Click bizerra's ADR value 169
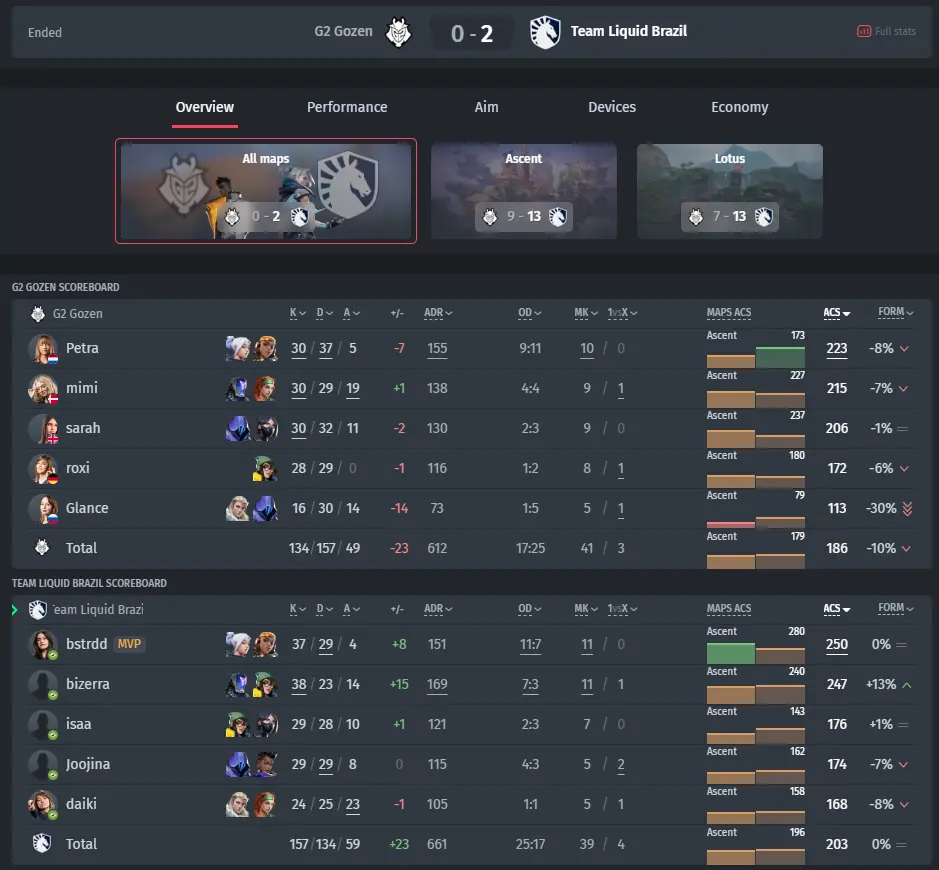The height and width of the screenshot is (870, 939). (x=437, y=684)
